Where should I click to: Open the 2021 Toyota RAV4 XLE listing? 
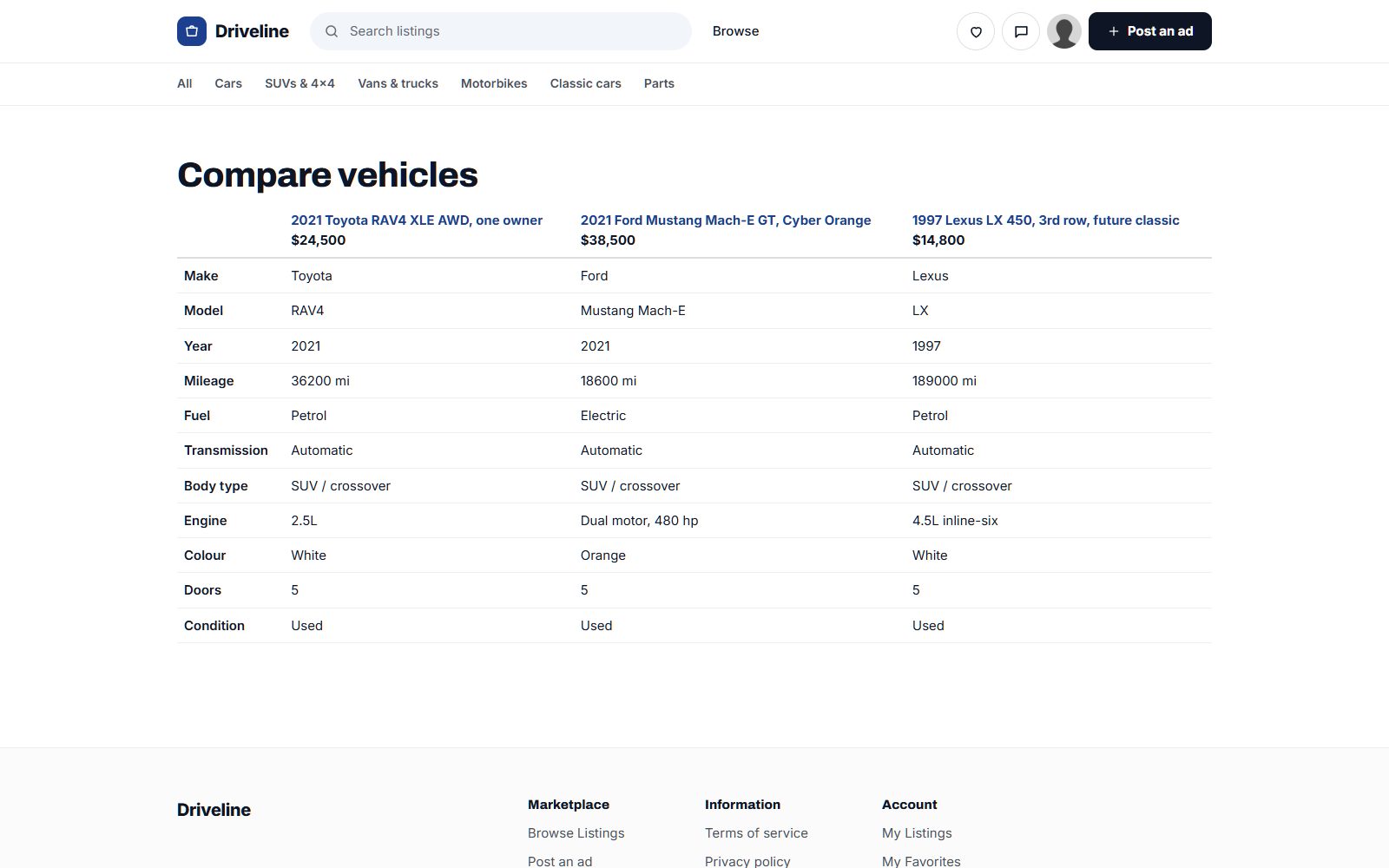coord(417,220)
